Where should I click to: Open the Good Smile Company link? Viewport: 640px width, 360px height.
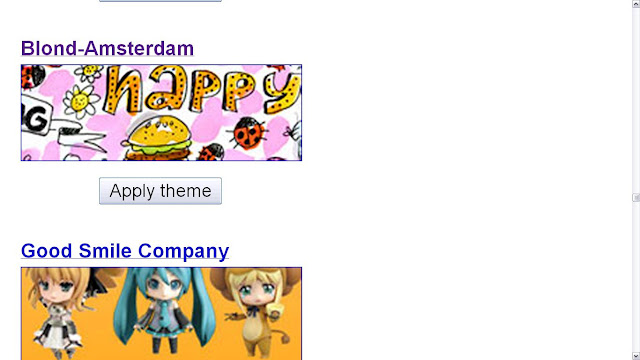(x=125, y=251)
